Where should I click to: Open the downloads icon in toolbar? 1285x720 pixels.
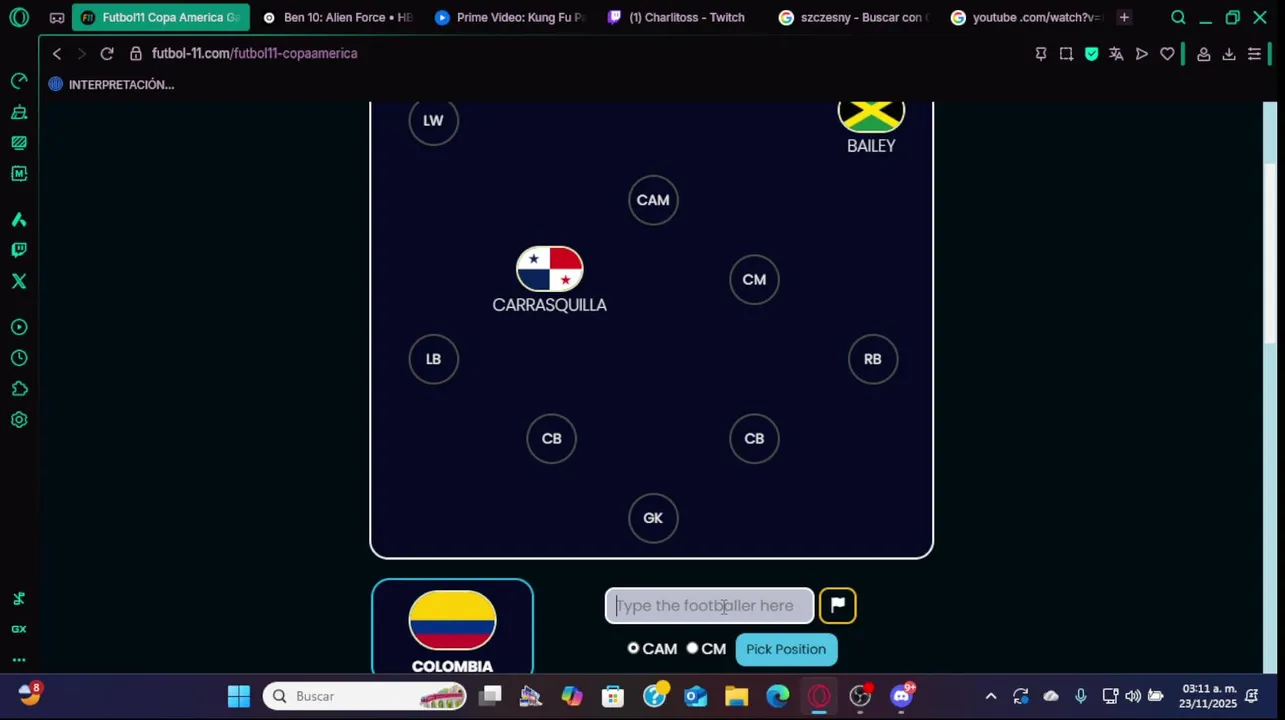click(x=1229, y=54)
